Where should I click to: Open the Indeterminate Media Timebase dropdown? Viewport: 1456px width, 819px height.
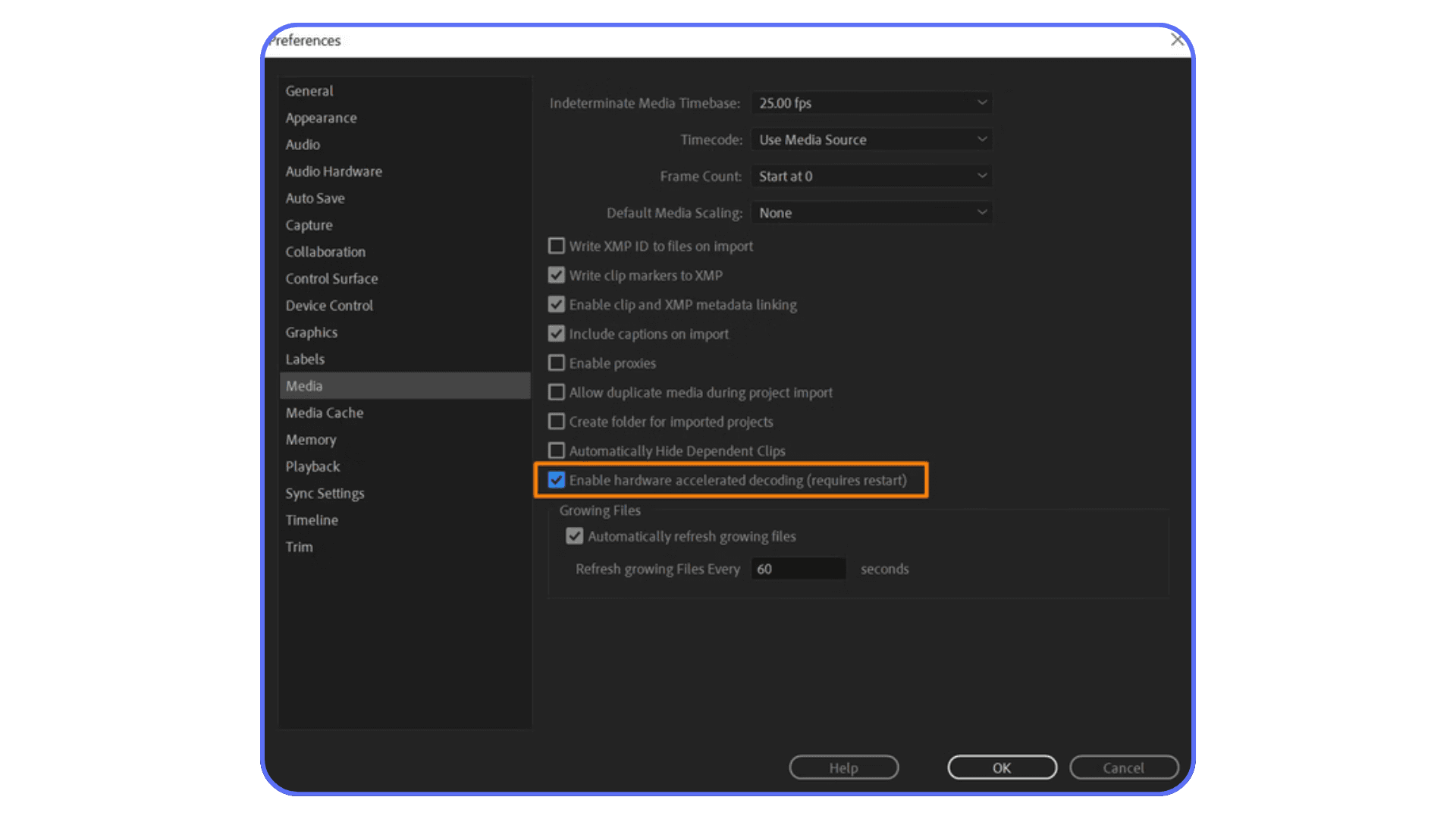(x=871, y=103)
